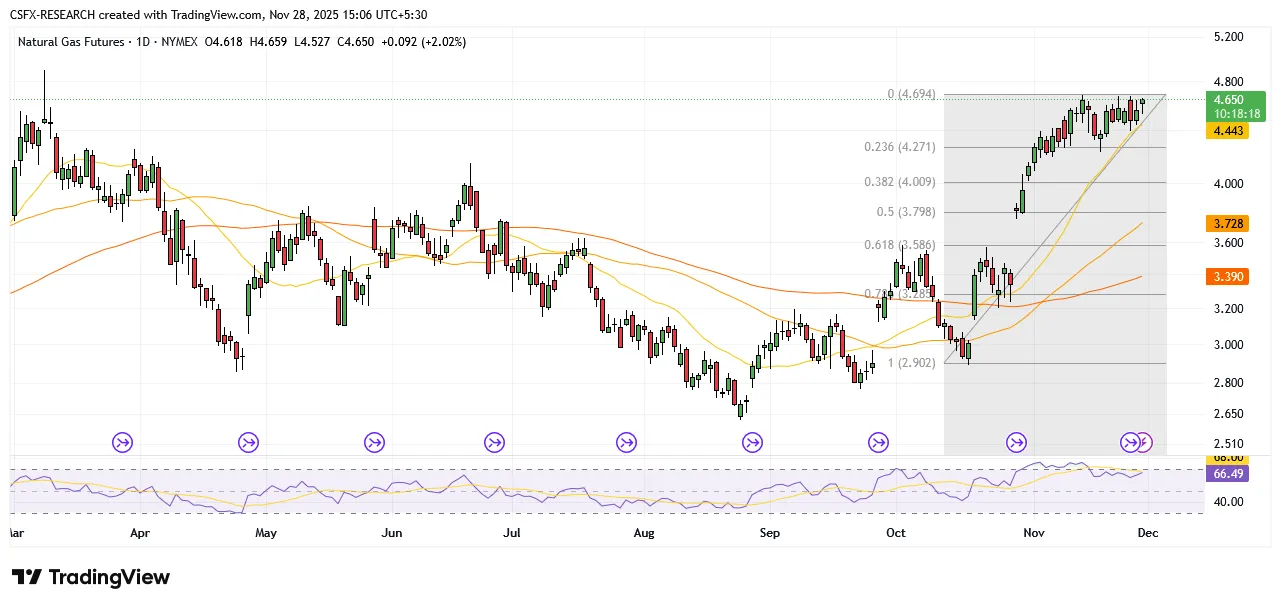
Task: Open the rollover marker nearest the September label
Action: click(x=752, y=441)
